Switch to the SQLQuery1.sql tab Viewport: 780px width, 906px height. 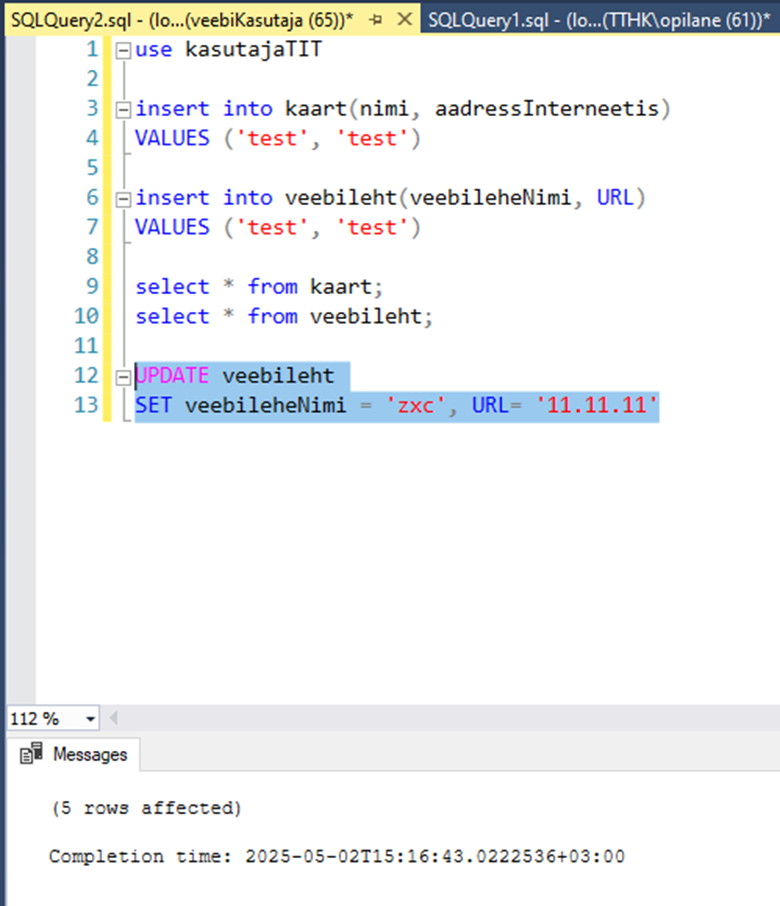590,19
